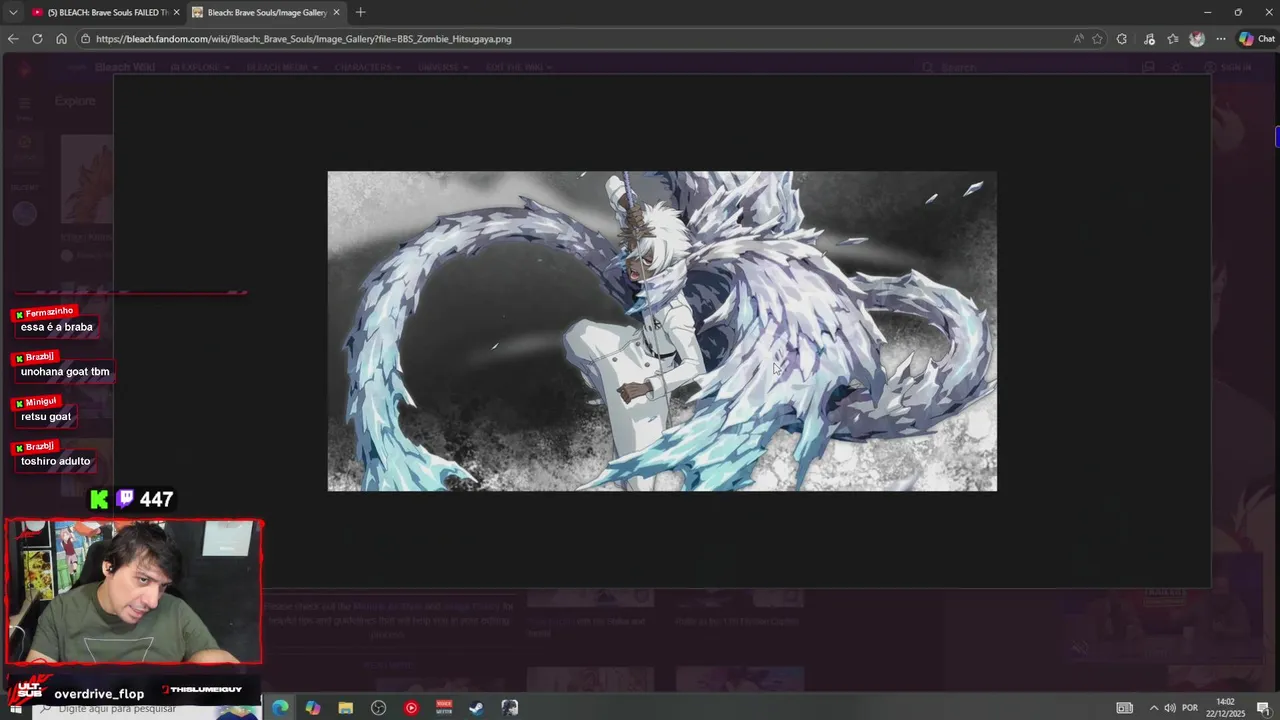Click the Windows Start button

point(15,708)
